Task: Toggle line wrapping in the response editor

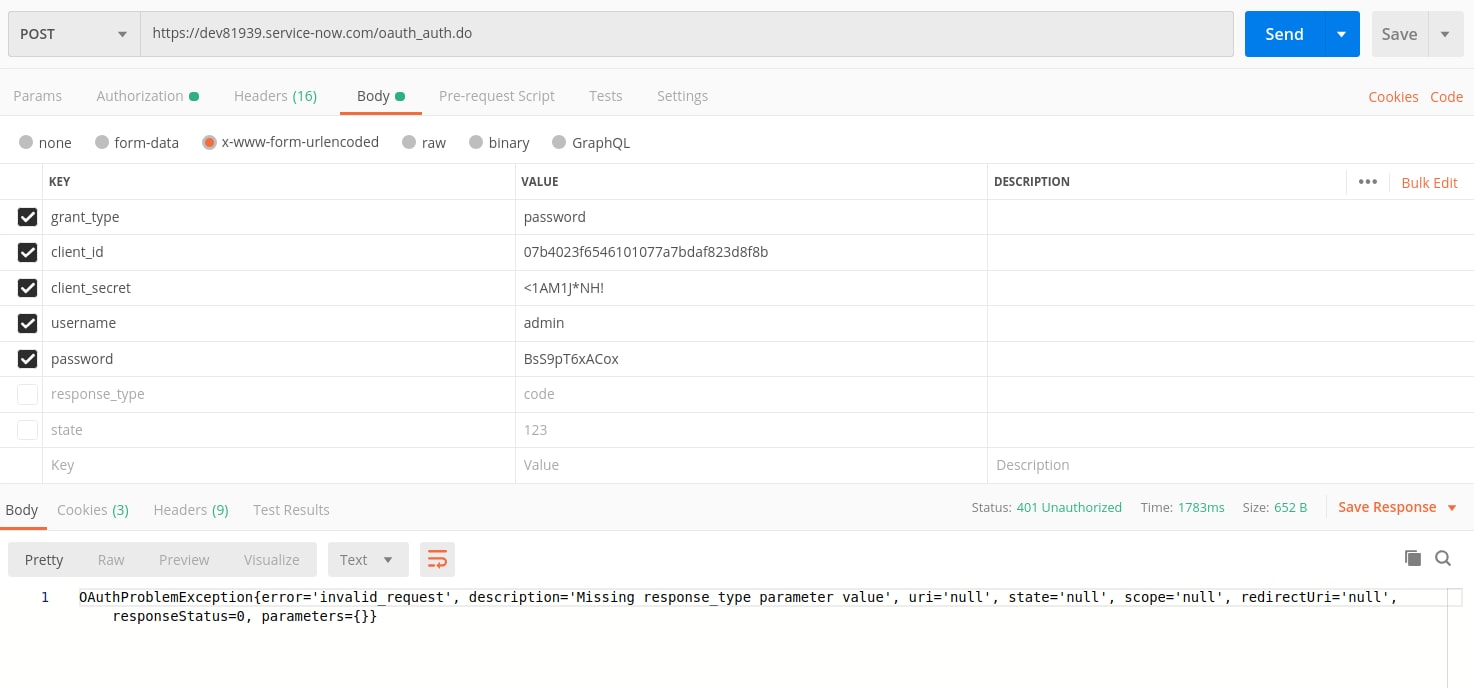Action: (437, 559)
